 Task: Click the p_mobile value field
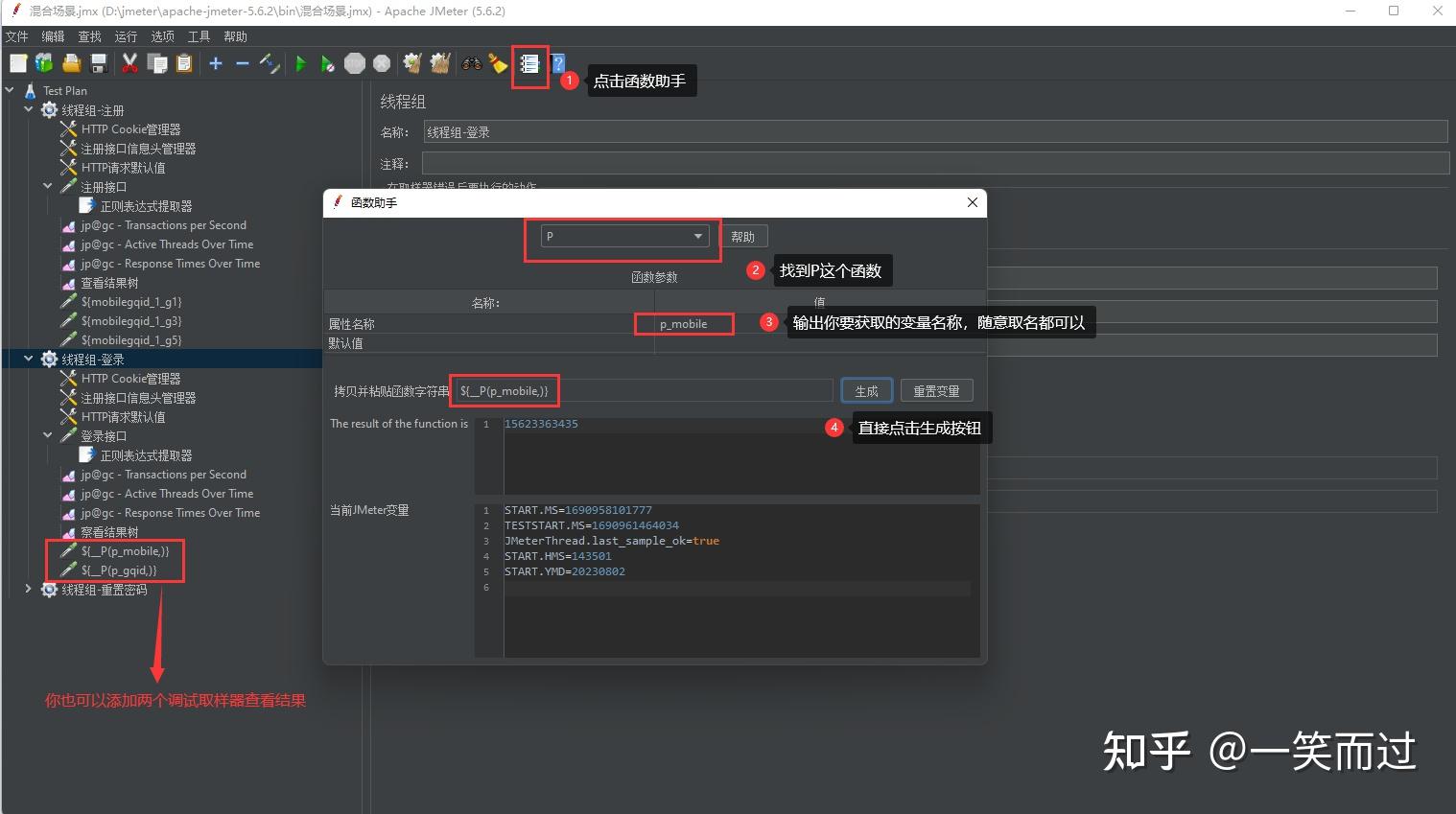pos(820,324)
